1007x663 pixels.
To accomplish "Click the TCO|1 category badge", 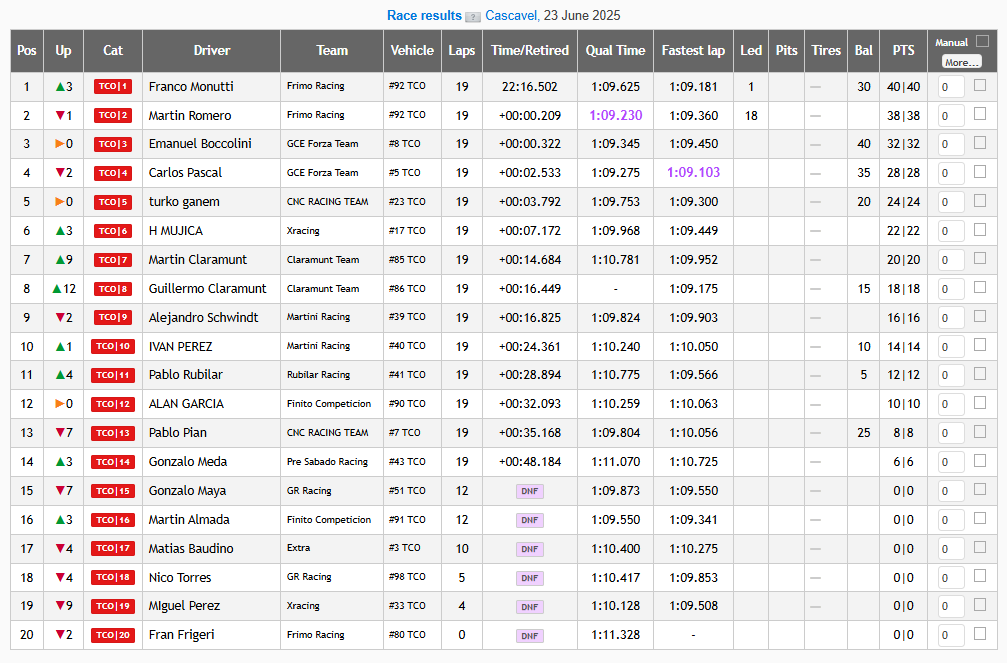I will (x=112, y=87).
